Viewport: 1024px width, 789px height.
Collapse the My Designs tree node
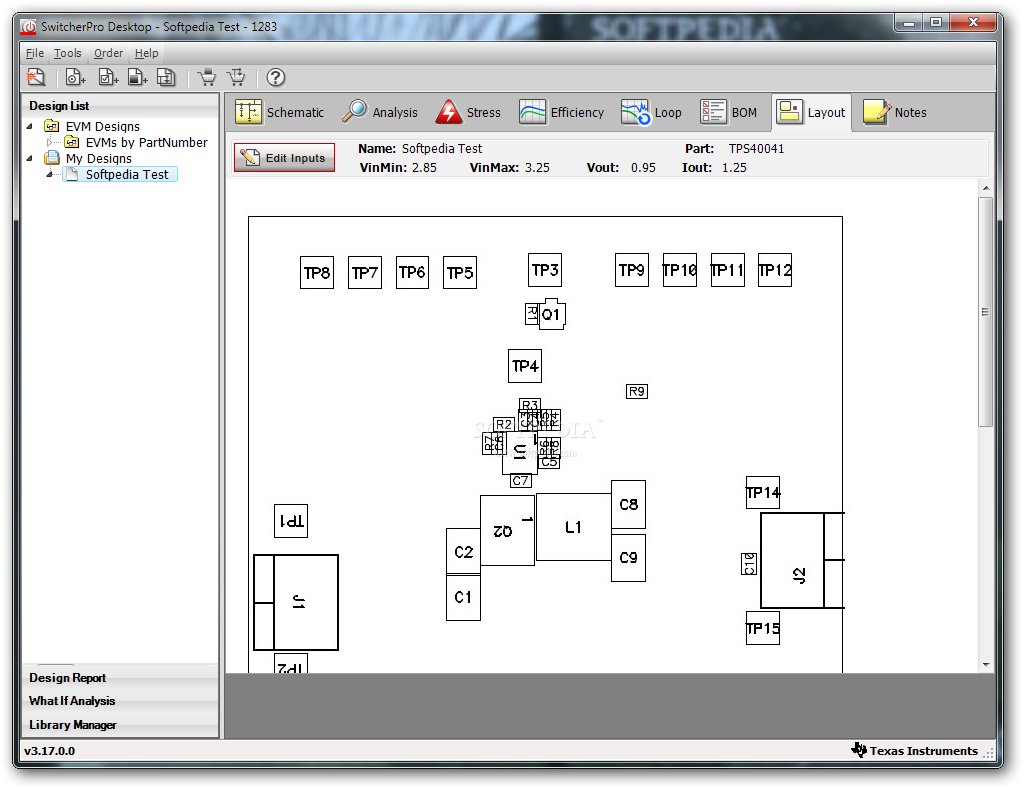pyautogui.click(x=29, y=158)
